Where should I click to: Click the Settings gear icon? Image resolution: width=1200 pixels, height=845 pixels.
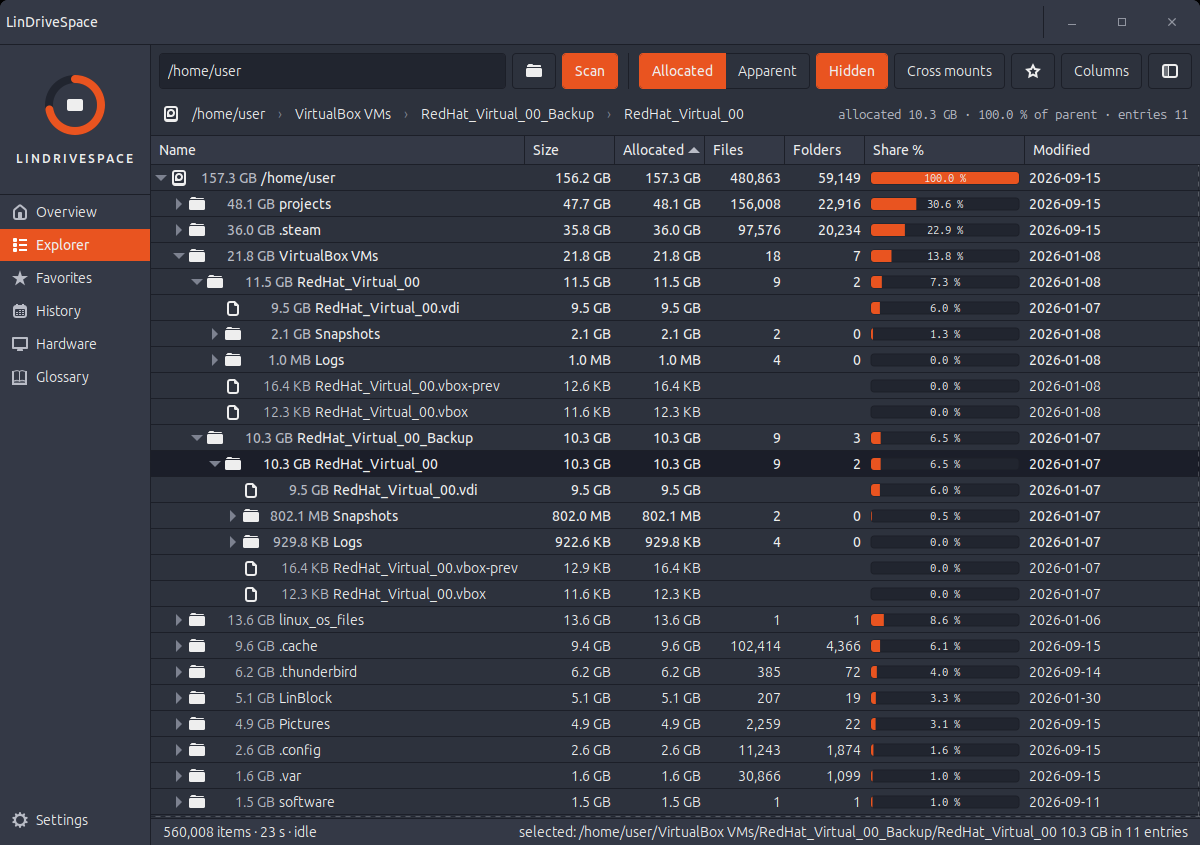point(19,820)
